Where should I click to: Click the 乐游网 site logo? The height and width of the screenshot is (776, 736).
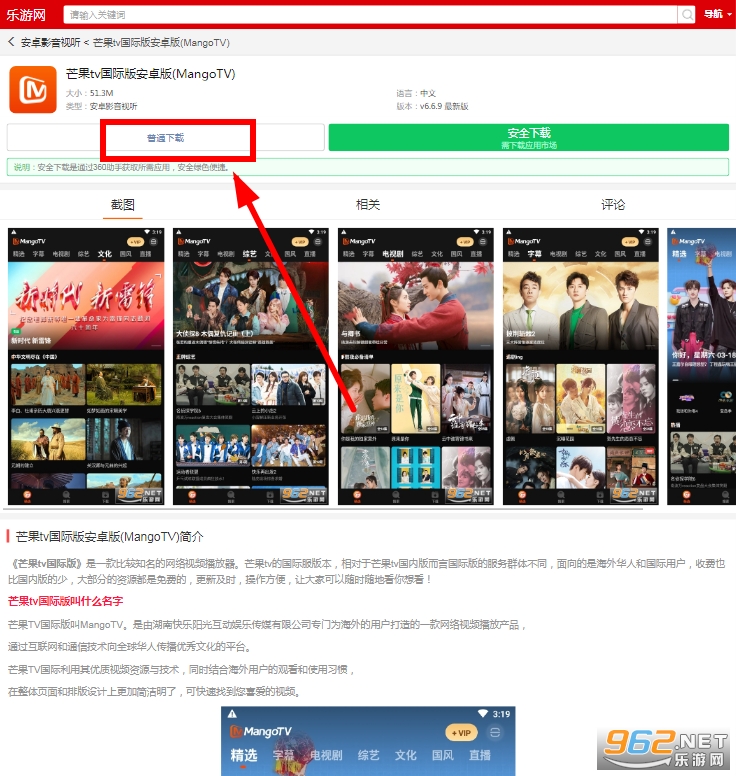26,15
